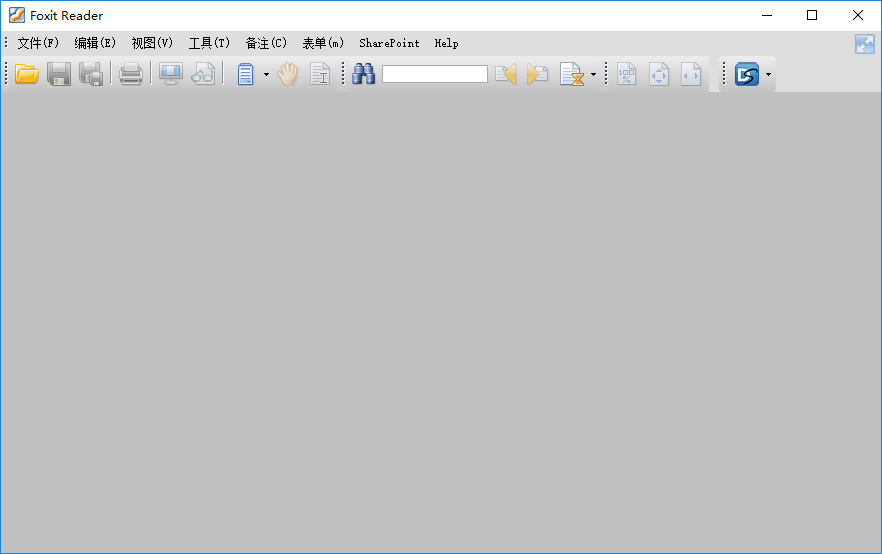The image size is (882, 554).
Task: Close the Foxit Reader window
Action: tap(858, 15)
